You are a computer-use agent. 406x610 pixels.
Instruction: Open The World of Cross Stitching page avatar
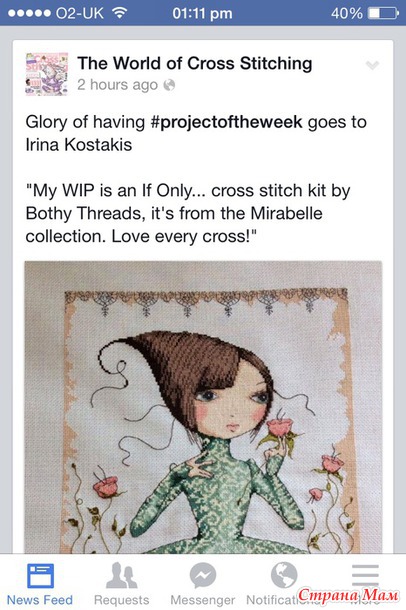click(x=46, y=74)
